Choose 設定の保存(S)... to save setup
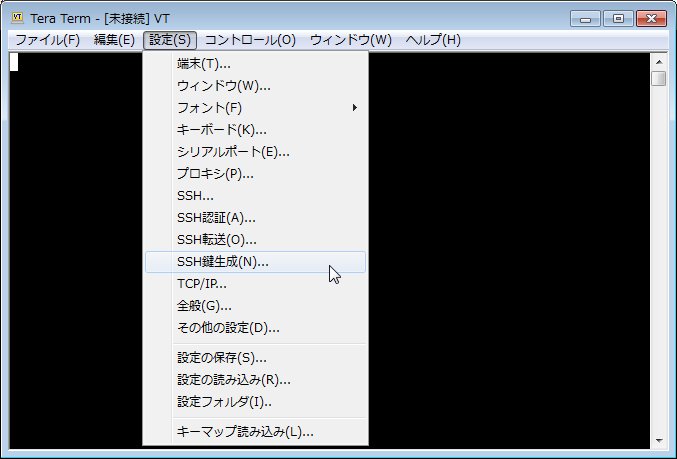The image size is (677, 459). (x=256, y=358)
